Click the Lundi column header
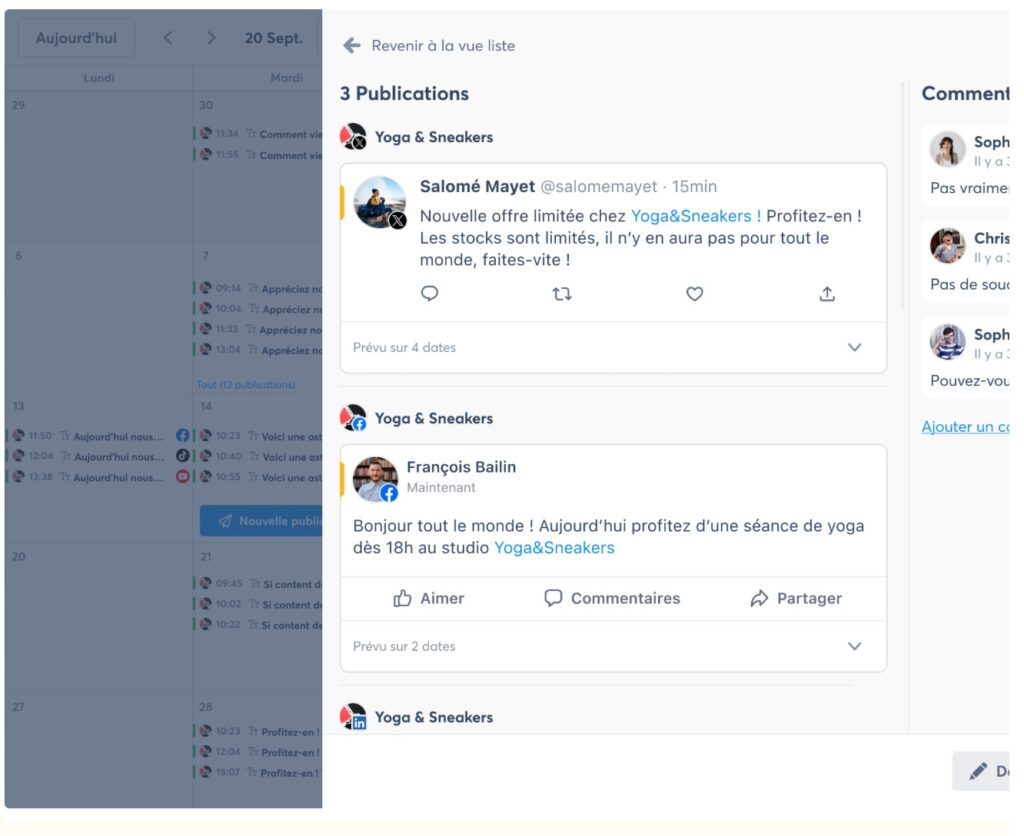 click(x=99, y=78)
